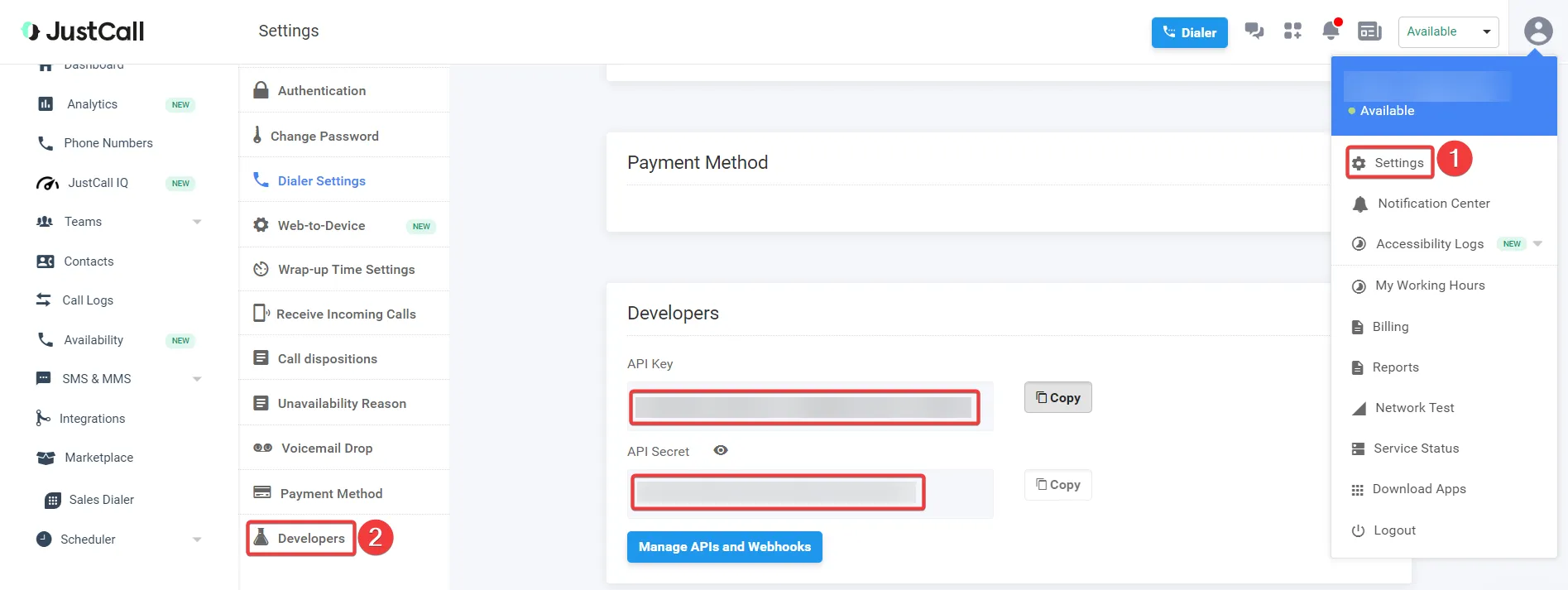
Task: Choose Billing from profile menu
Action: 1390,327
